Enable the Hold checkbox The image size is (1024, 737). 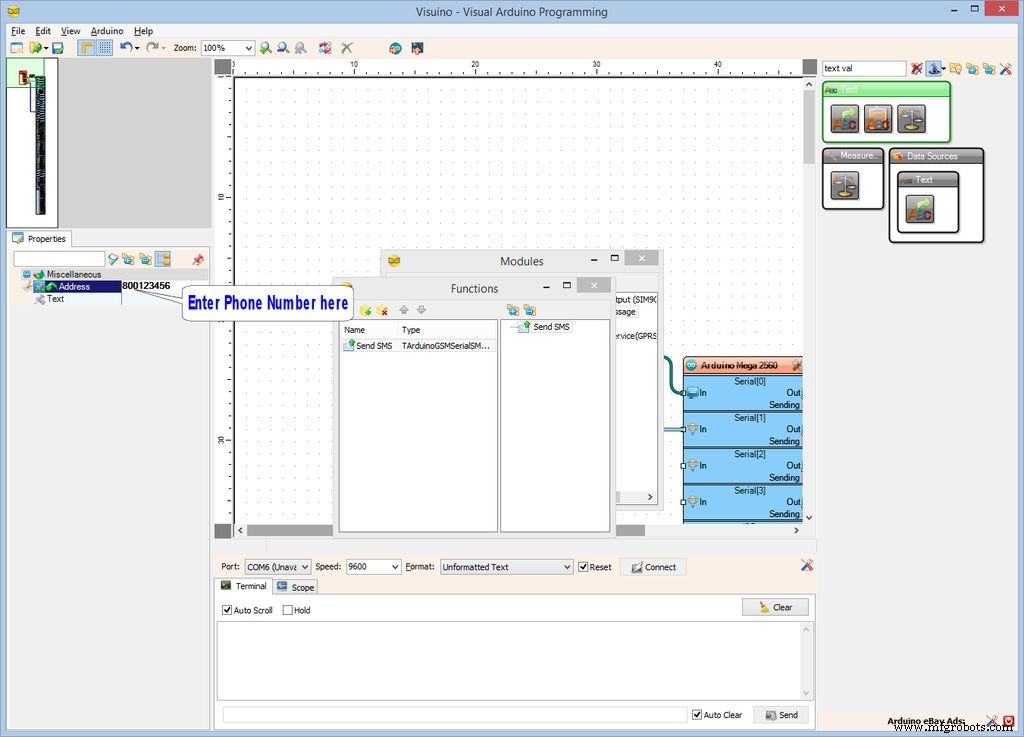(x=288, y=610)
